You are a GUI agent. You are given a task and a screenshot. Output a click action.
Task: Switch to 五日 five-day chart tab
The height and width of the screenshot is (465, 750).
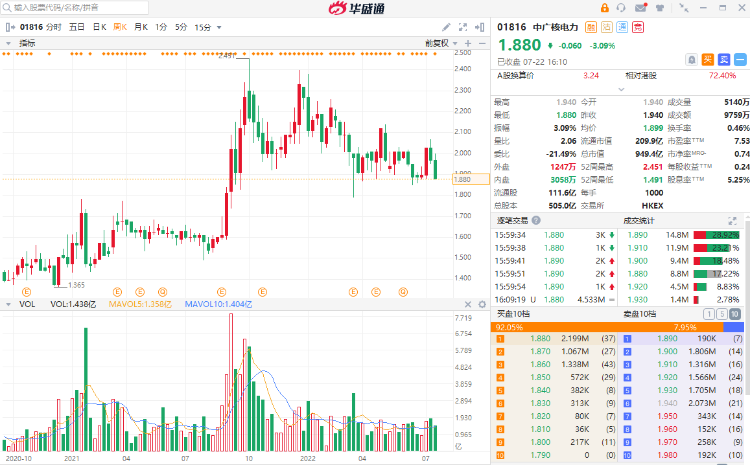(x=77, y=27)
